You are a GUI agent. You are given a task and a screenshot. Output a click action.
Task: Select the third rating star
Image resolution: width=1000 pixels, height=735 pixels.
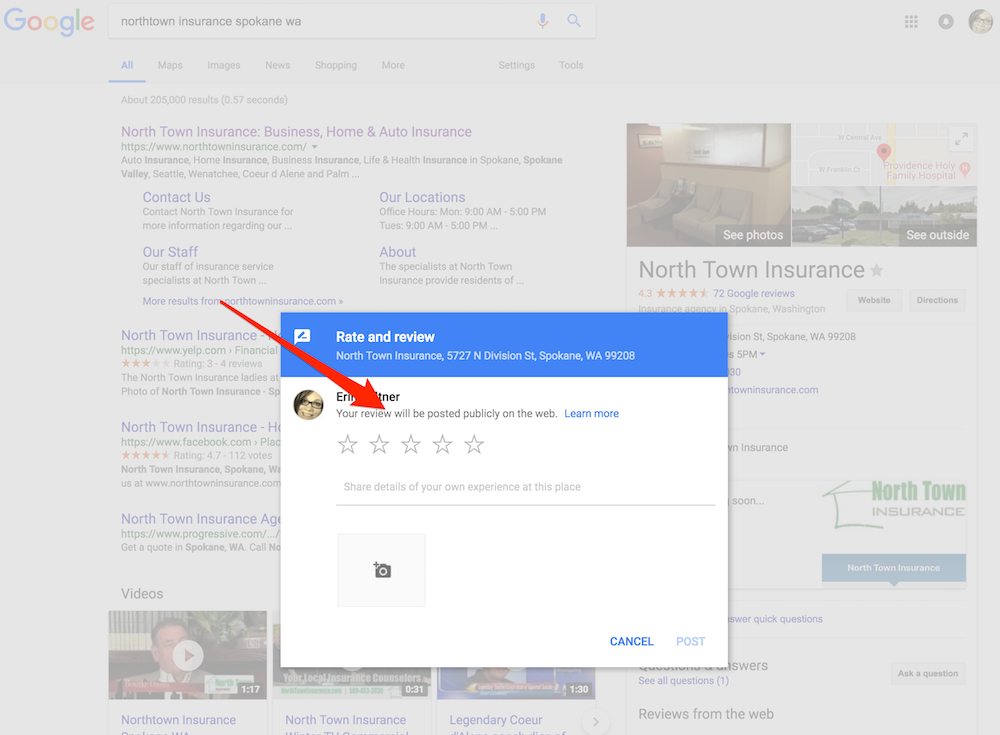[x=411, y=444]
